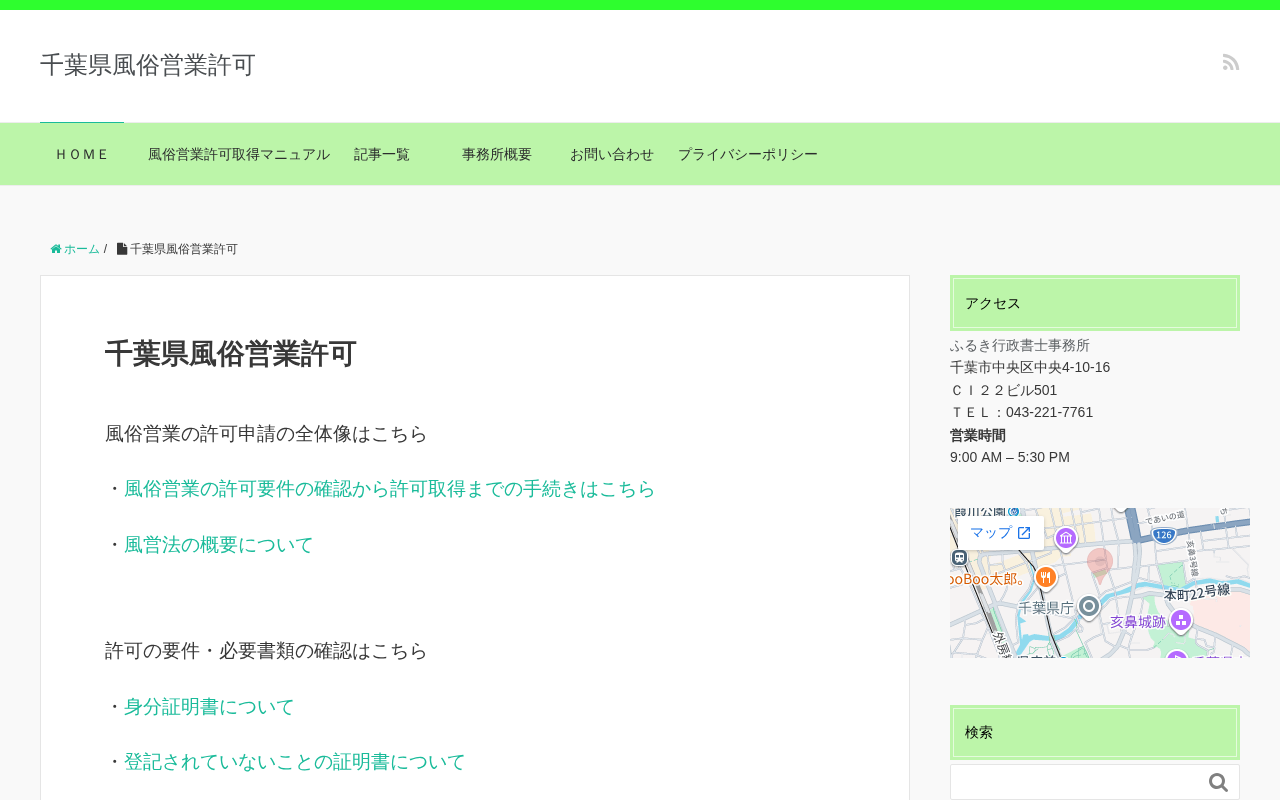This screenshot has width=1280, height=800.
Task: Open the お問い合わせ page
Action: coord(612,154)
